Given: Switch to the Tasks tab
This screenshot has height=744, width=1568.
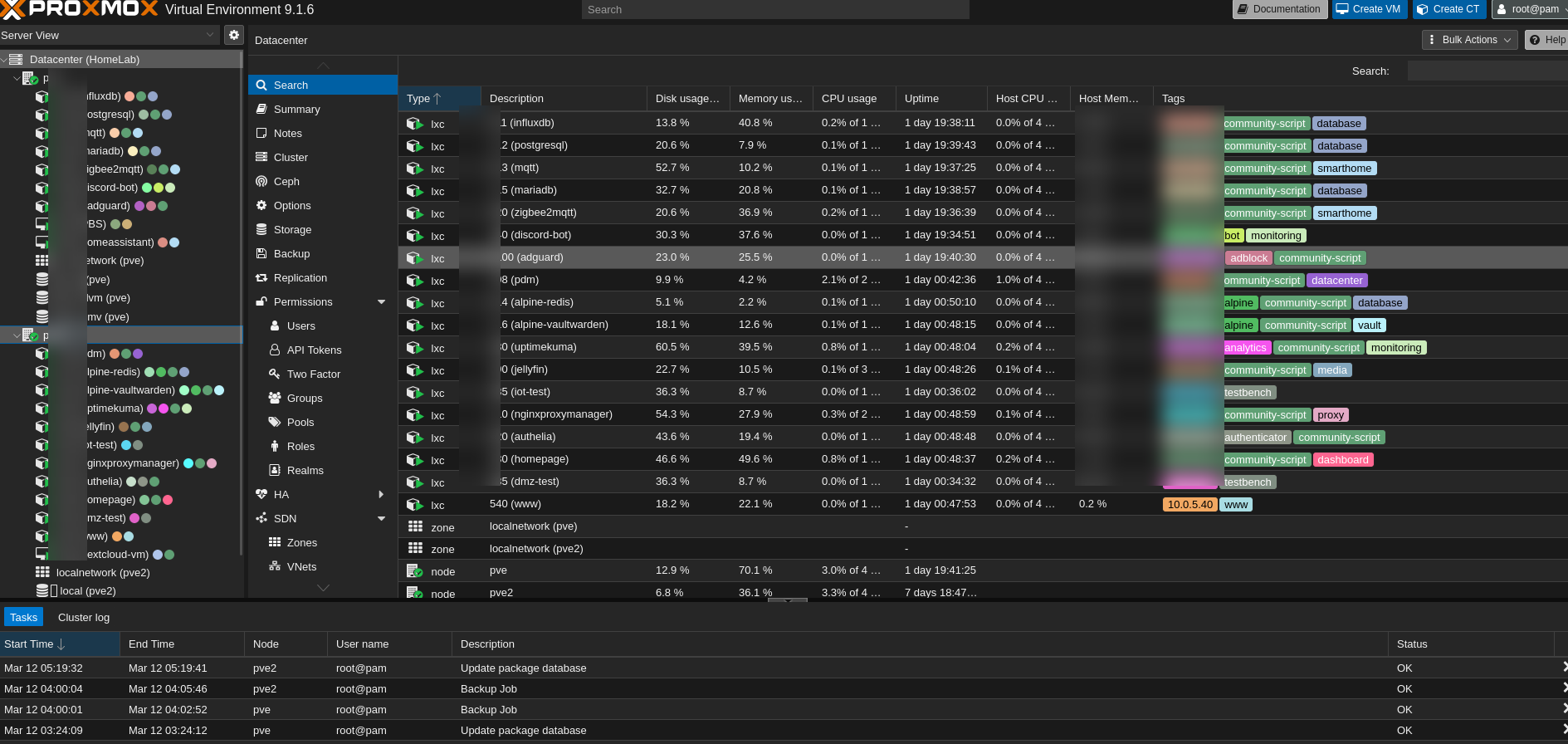Looking at the screenshot, I should pos(23,617).
